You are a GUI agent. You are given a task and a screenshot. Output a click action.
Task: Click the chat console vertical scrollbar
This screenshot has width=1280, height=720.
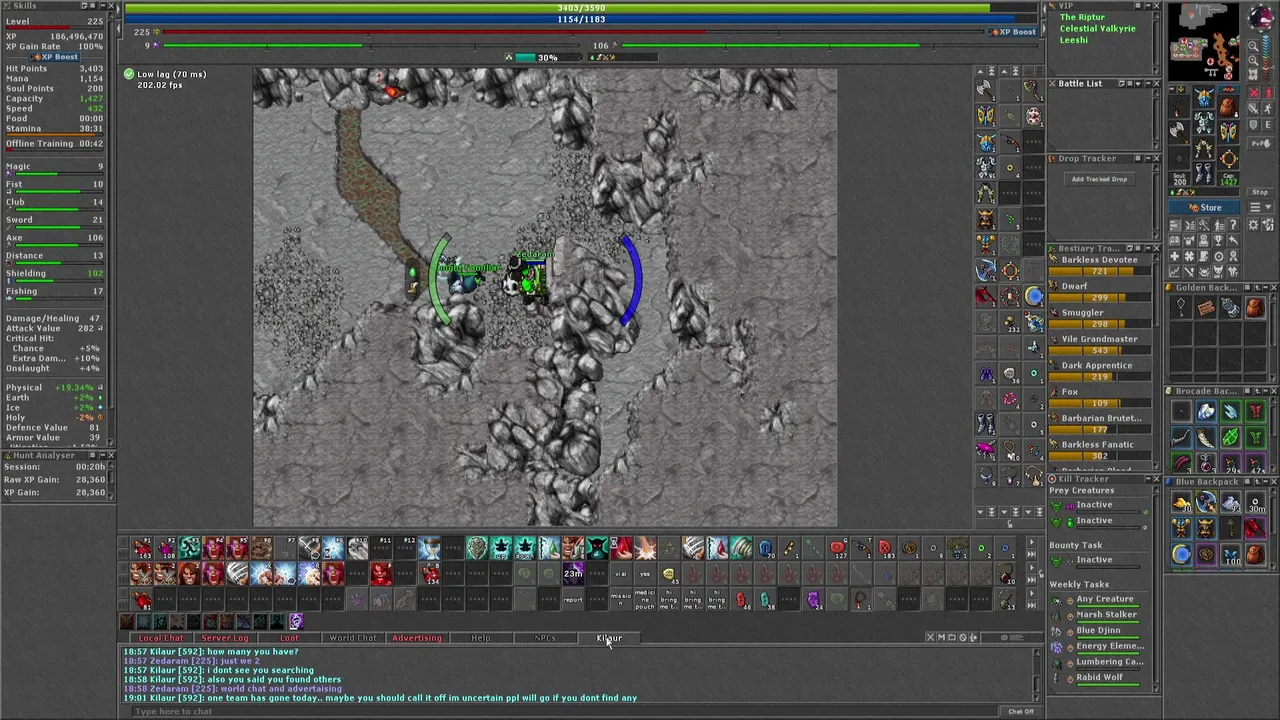tap(1036, 675)
